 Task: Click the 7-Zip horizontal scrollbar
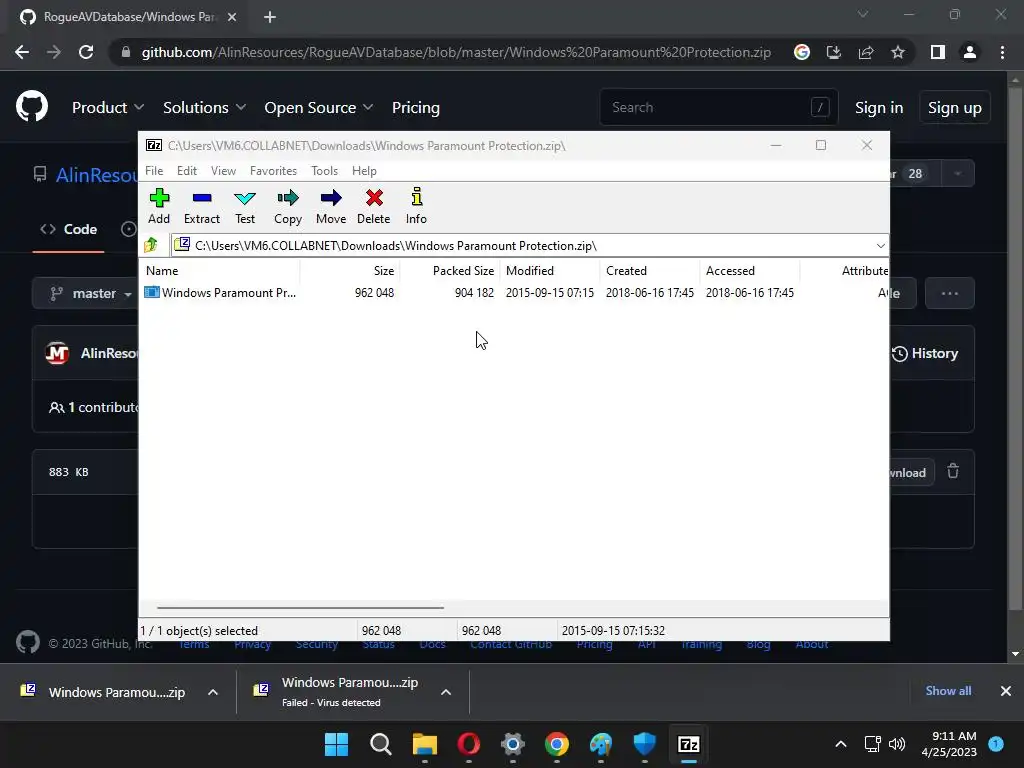(x=300, y=607)
